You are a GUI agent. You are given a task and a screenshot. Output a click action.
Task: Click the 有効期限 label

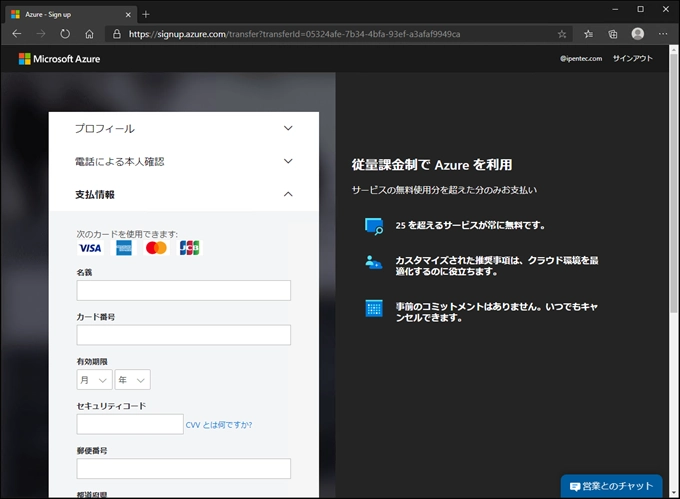pos(92,362)
